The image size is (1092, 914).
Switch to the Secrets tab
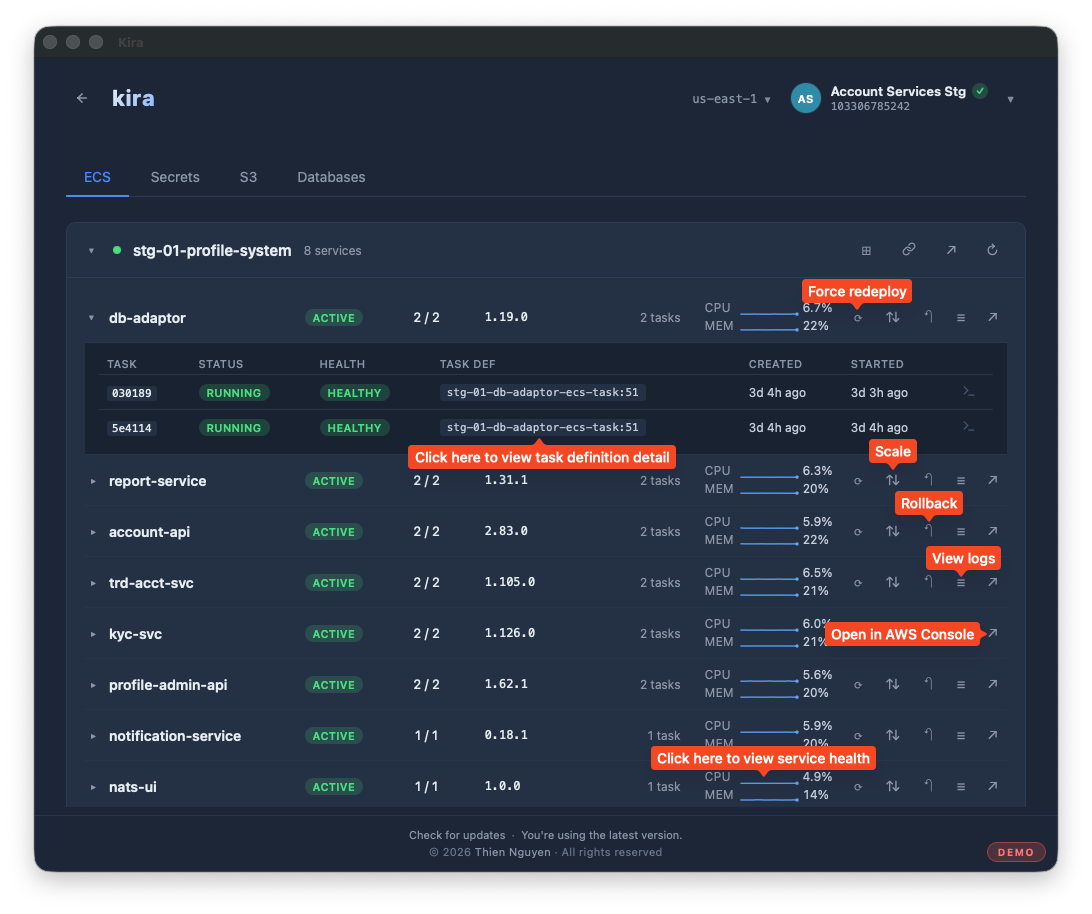175,178
